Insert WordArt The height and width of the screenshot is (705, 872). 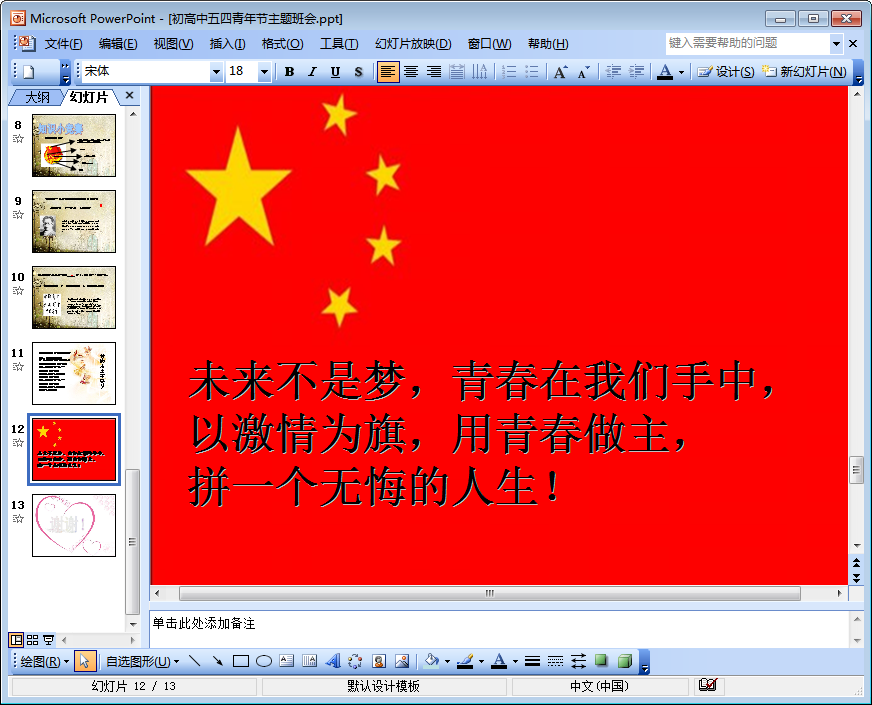[333, 661]
